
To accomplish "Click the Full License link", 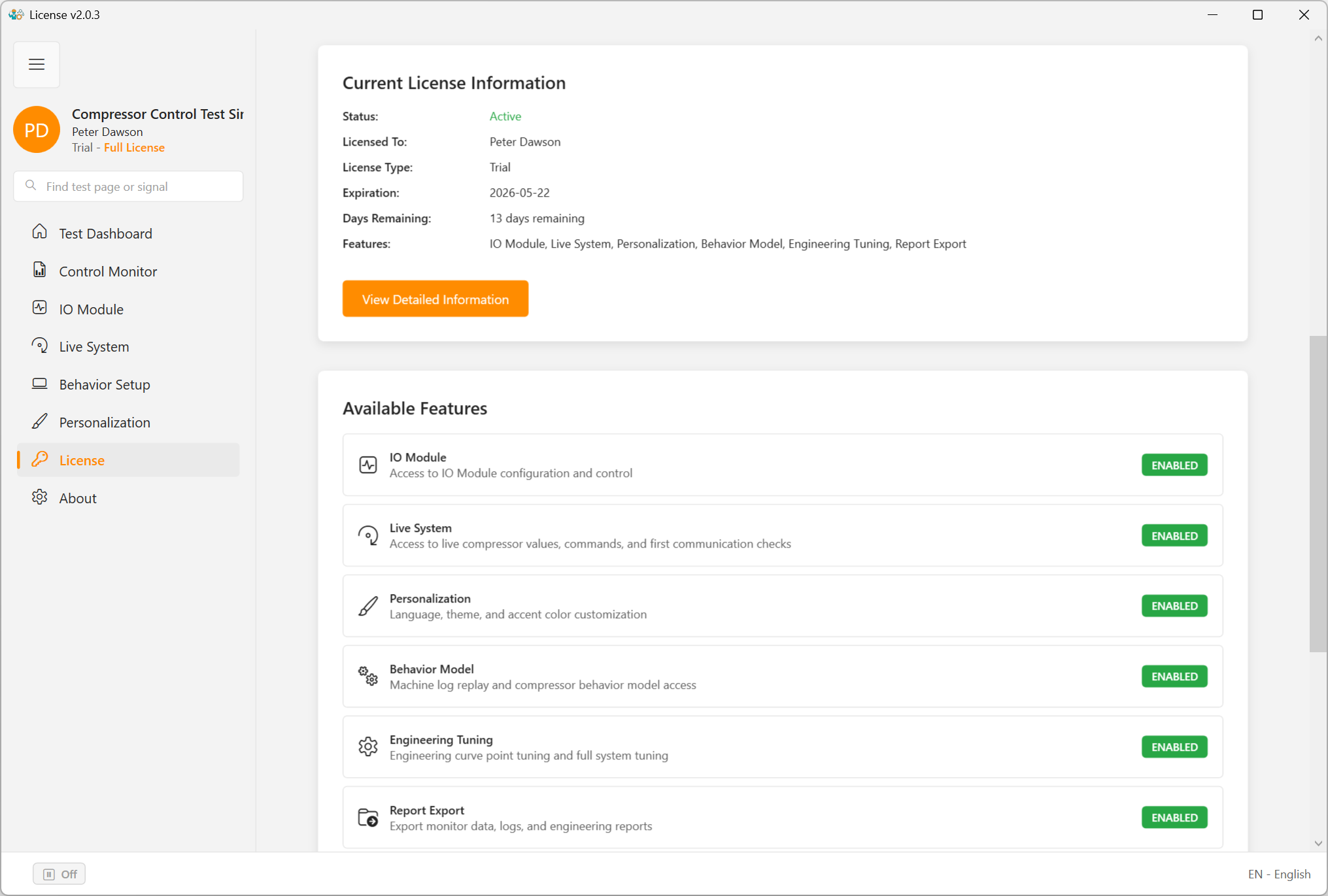I will coord(134,148).
